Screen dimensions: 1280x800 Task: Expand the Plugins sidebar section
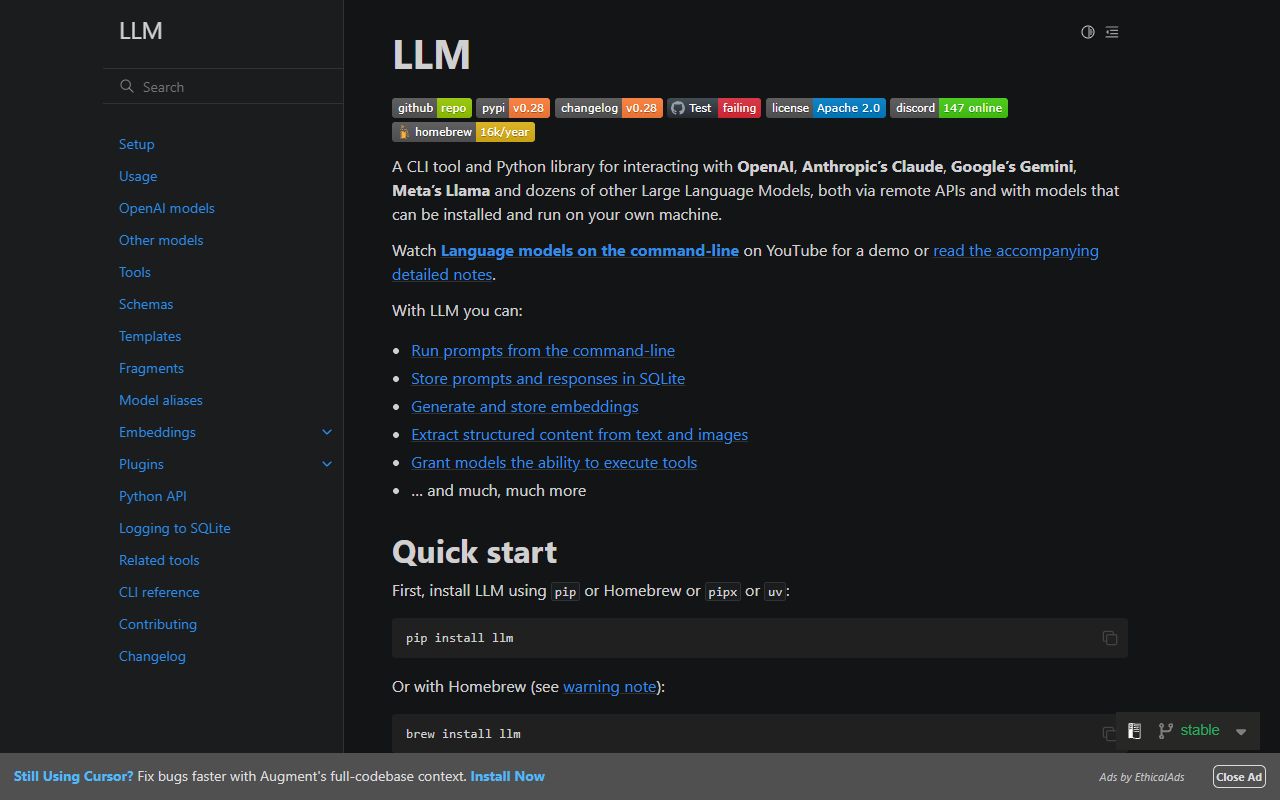327,464
